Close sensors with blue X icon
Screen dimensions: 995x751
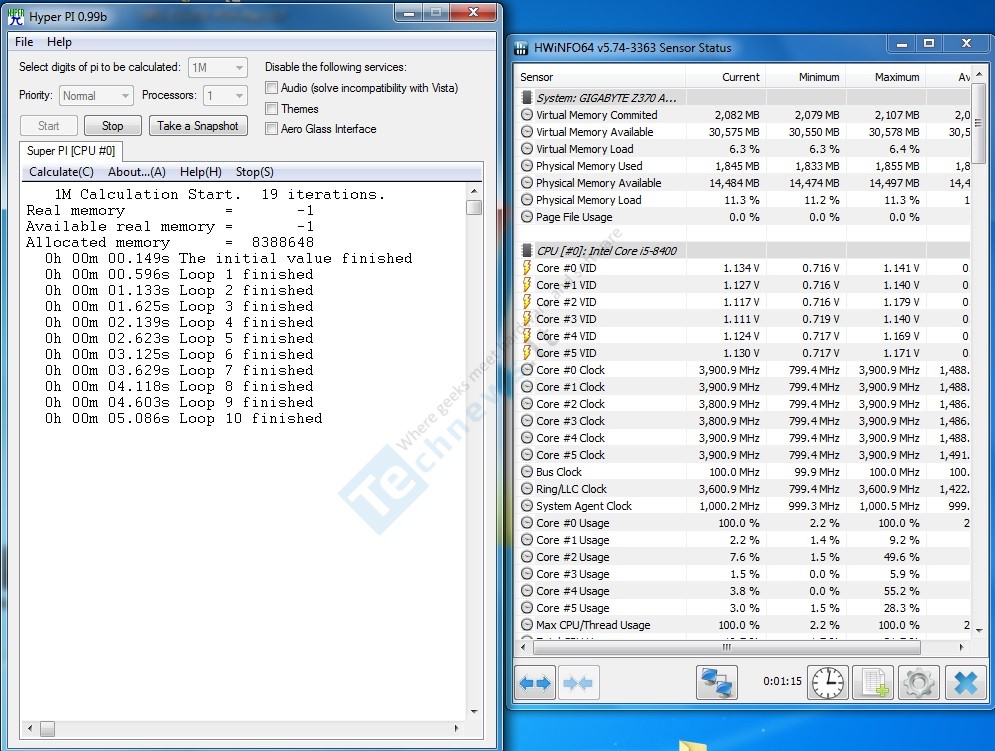pos(966,683)
